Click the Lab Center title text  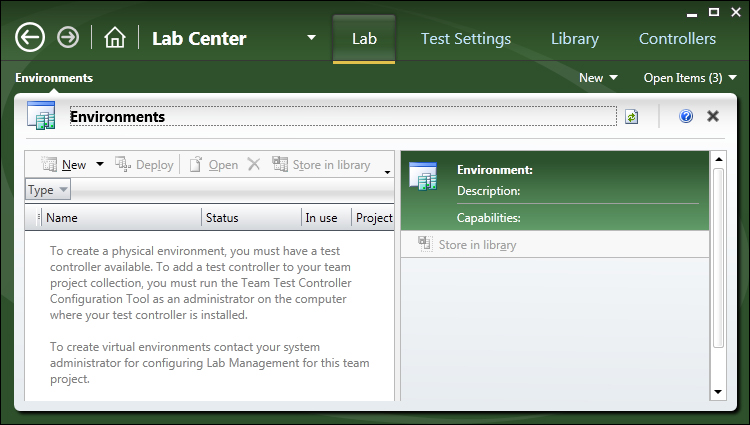click(x=199, y=39)
